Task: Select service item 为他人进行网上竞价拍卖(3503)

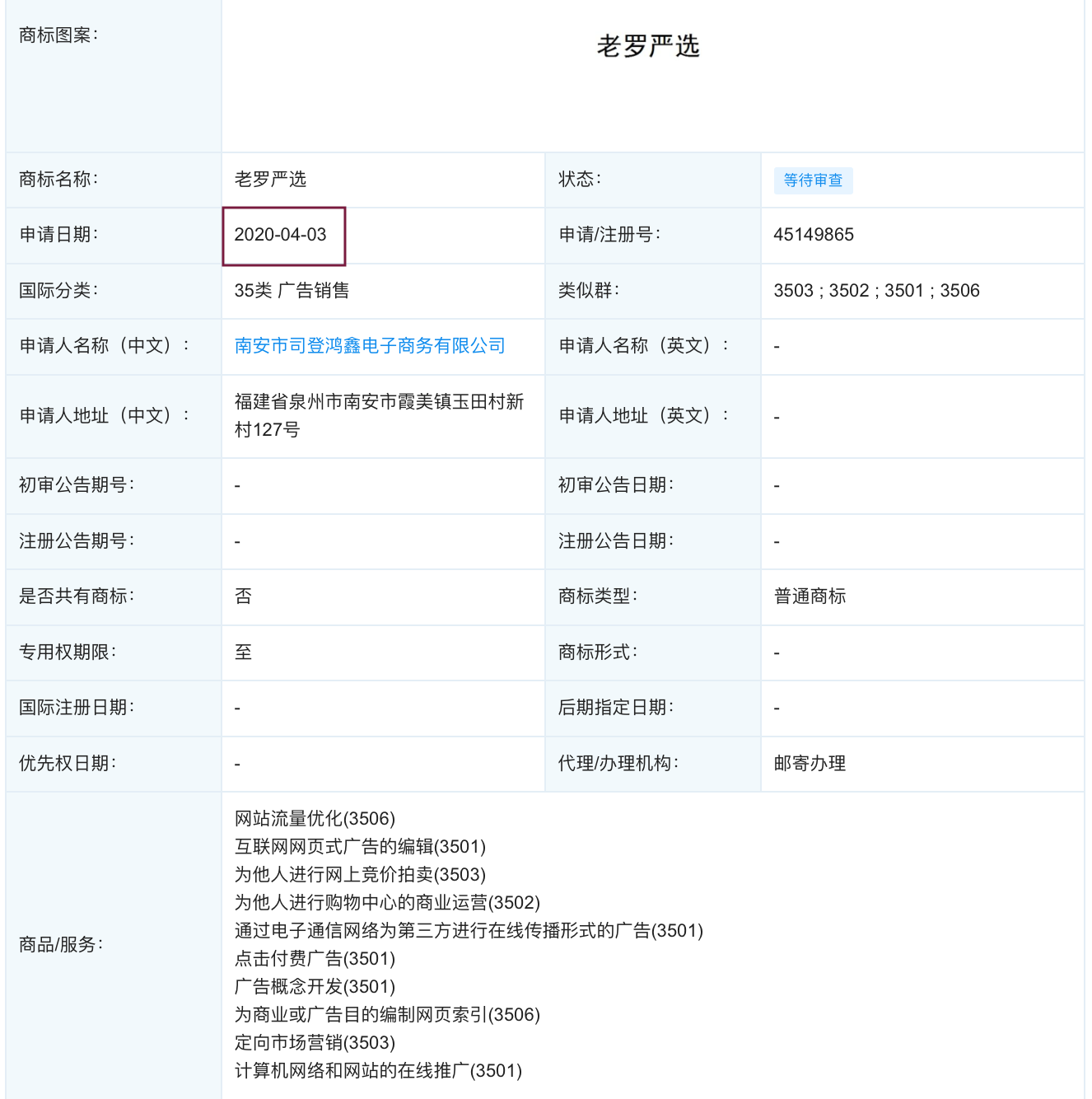Action: [361, 875]
